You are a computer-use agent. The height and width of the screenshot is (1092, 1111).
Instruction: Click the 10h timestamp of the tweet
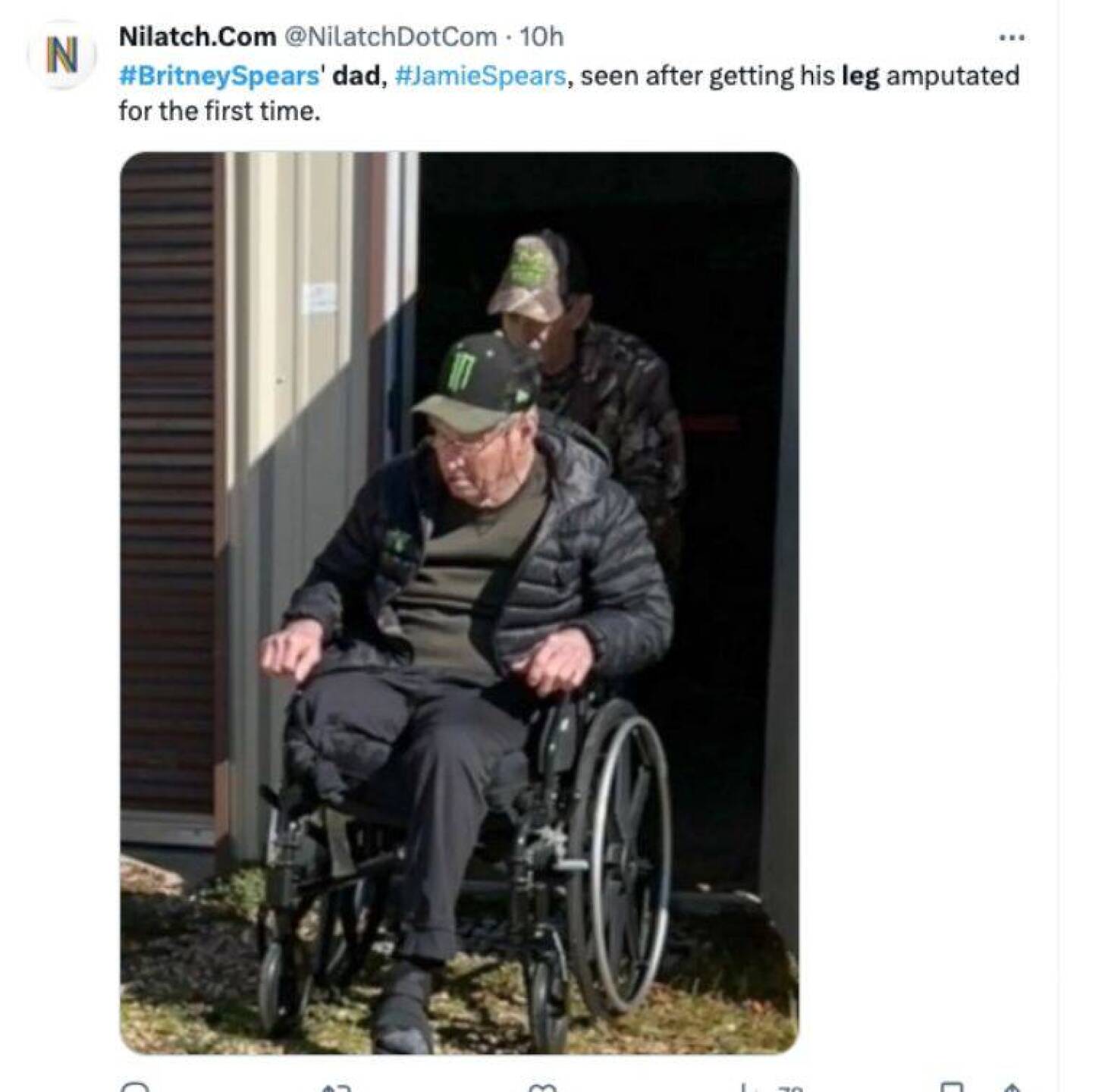(x=541, y=36)
